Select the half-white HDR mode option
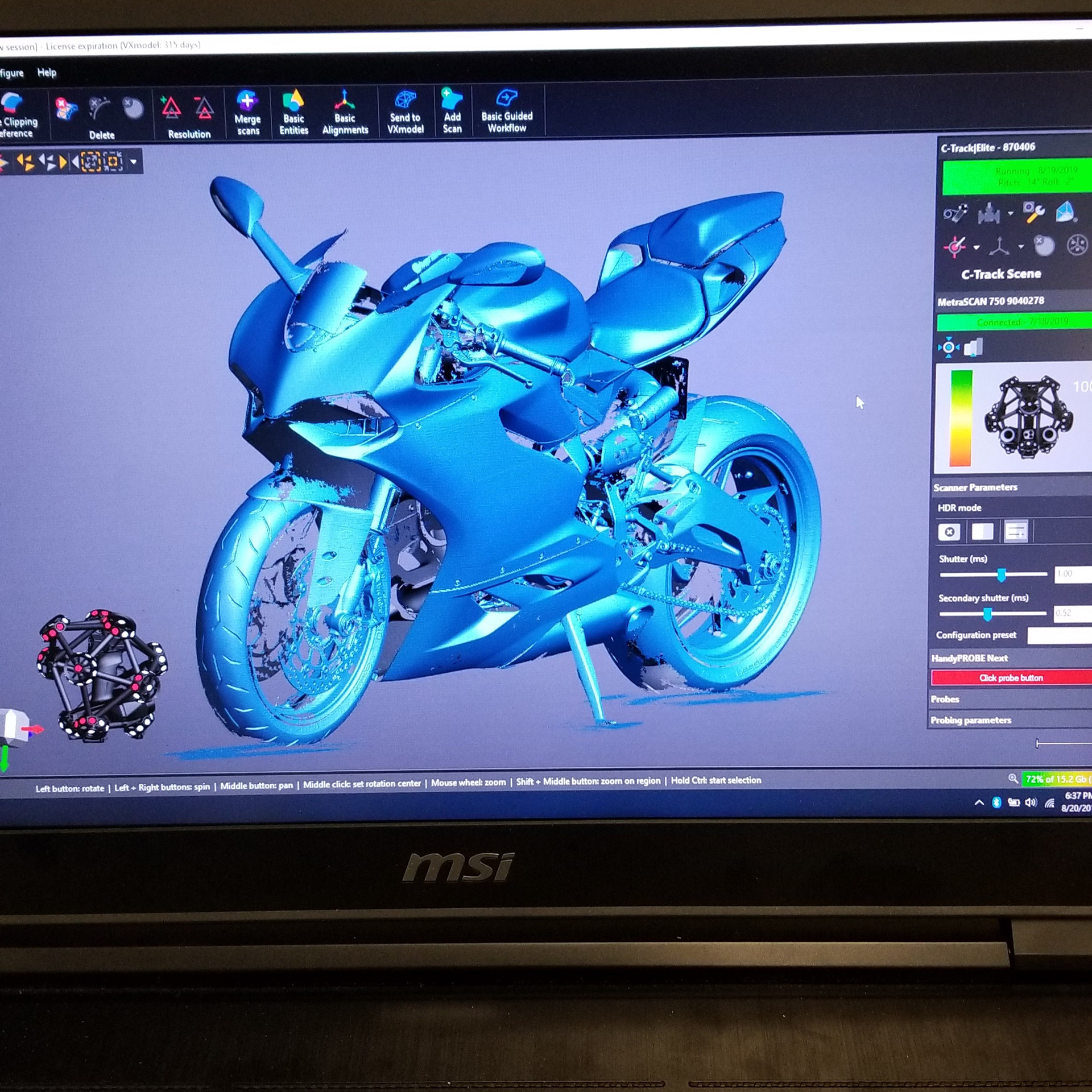The height and width of the screenshot is (1092, 1092). click(x=982, y=532)
